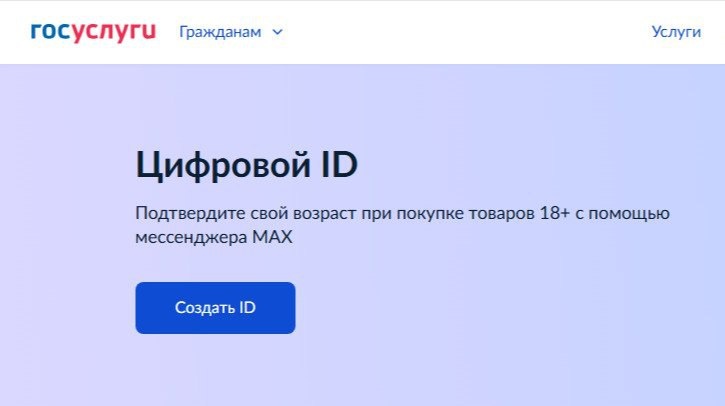Click the word MAX in description

(272, 237)
